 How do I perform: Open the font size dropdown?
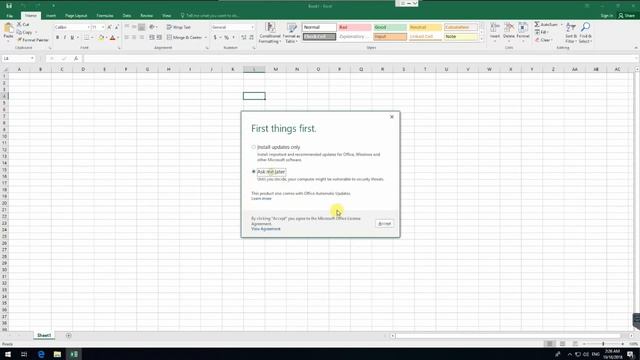click(x=103, y=27)
